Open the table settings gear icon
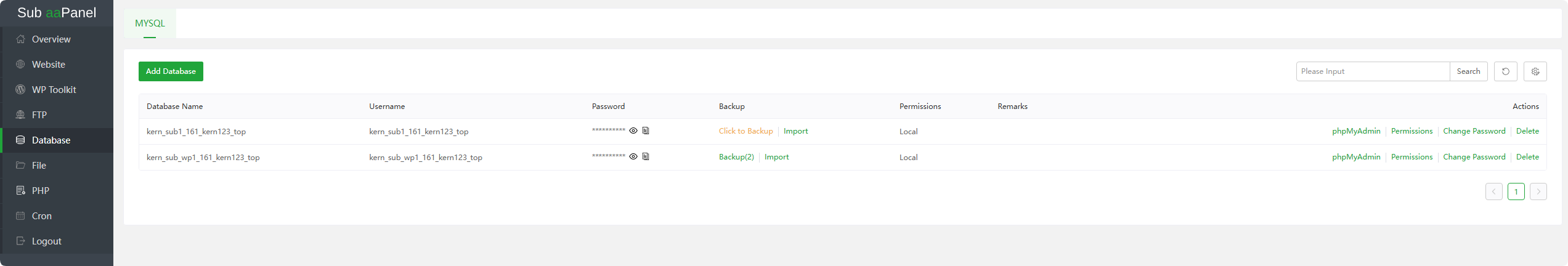The height and width of the screenshot is (266, 1568). [1535, 71]
